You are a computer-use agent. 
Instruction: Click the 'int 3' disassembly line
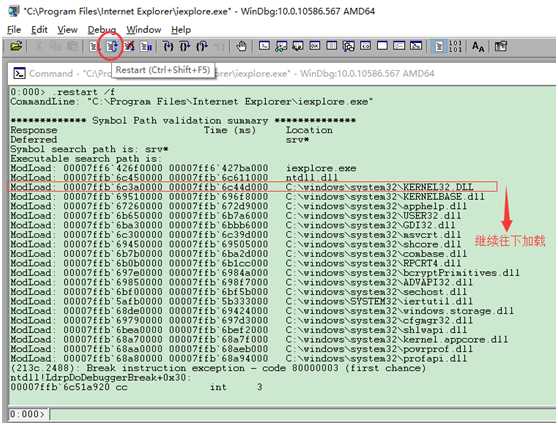point(136,387)
